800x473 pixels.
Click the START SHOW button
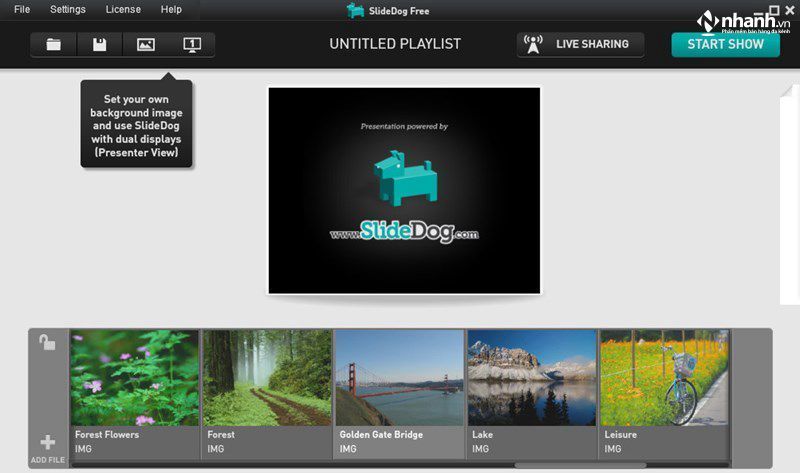726,44
